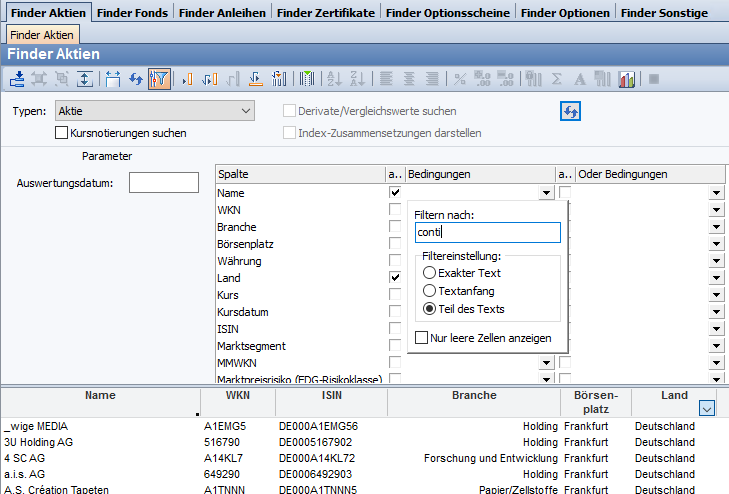This screenshot has height=494, width=729.
Task: Check Nur leere Zellen anzeigen
Action: (x=421, y=338)
